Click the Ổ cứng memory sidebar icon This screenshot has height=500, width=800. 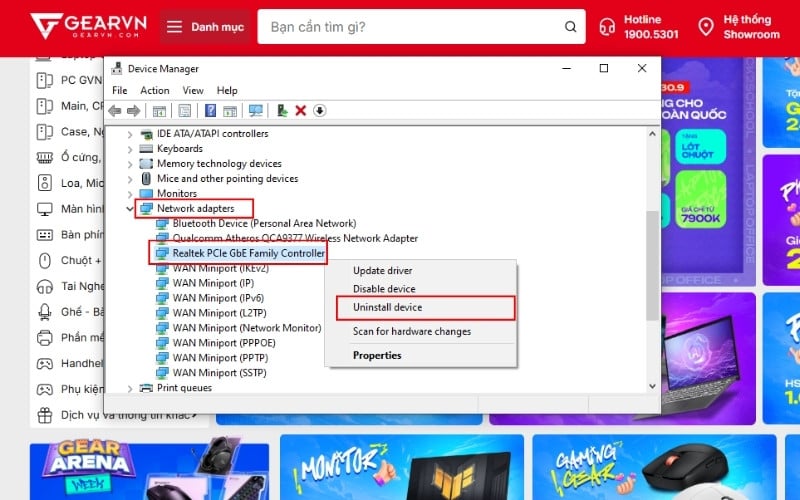[45, 158]
